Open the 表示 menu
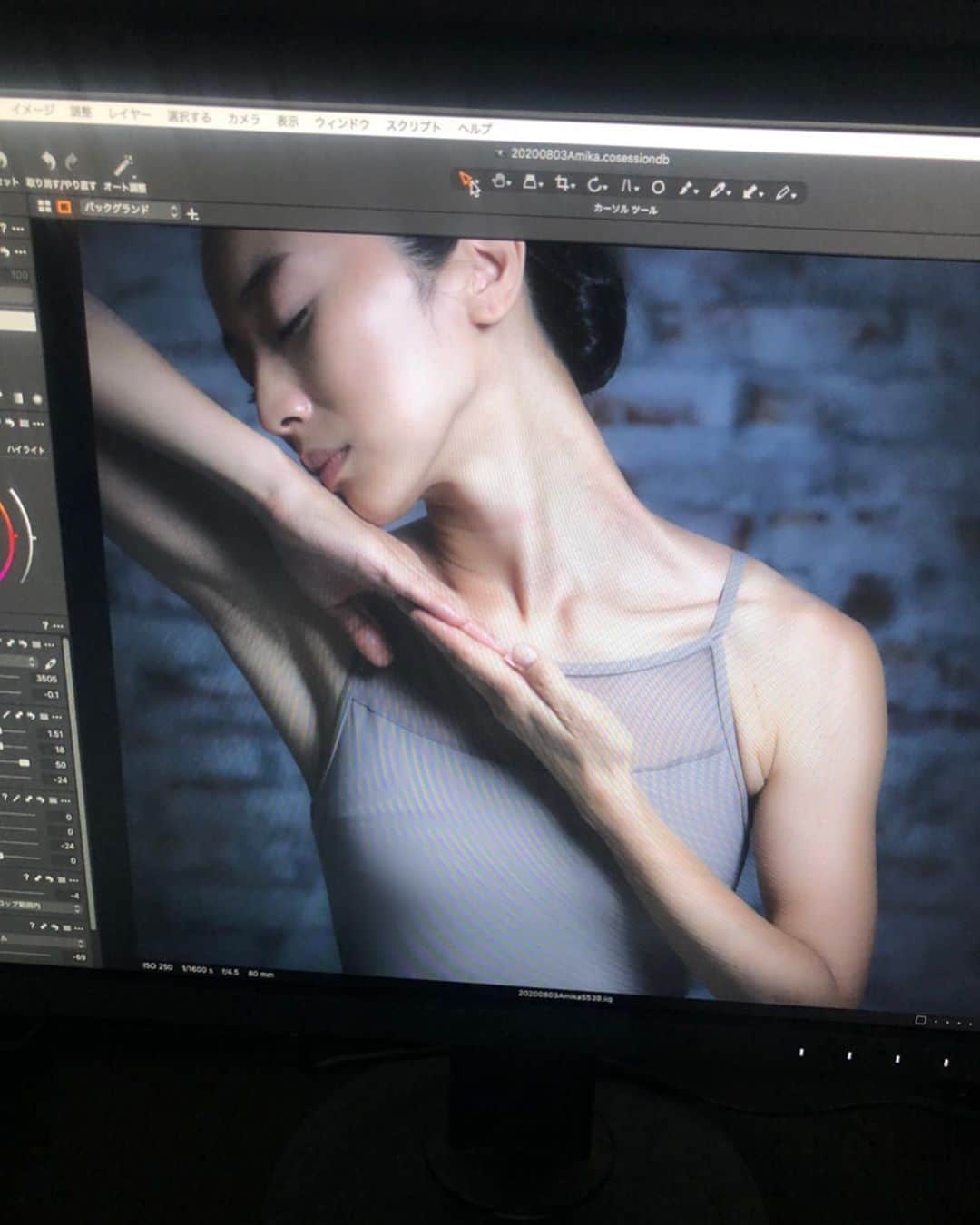980x1225 pixels. point(288,121)
